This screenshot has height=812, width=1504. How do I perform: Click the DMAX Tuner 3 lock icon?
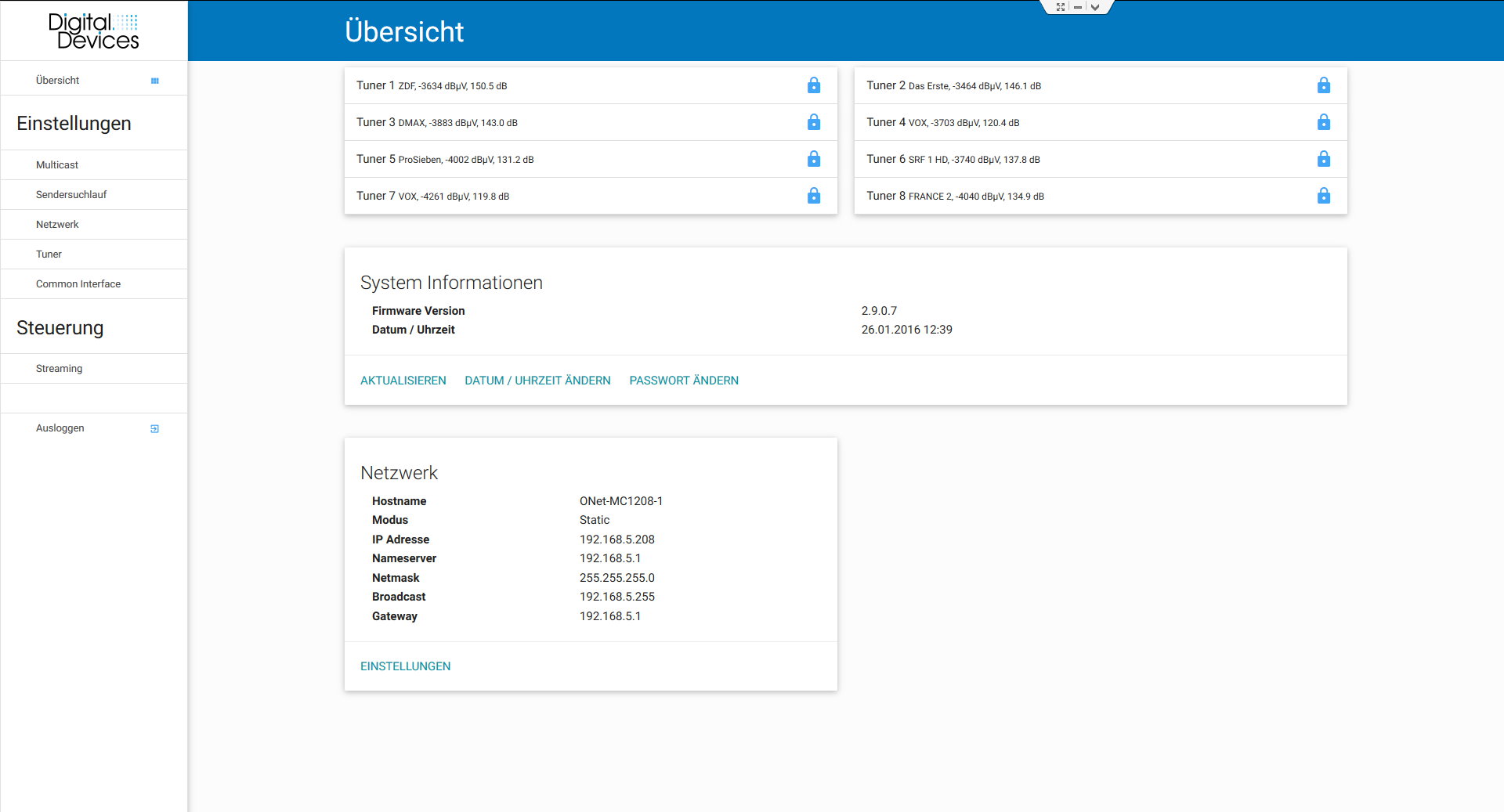click(x=814, y=122)
